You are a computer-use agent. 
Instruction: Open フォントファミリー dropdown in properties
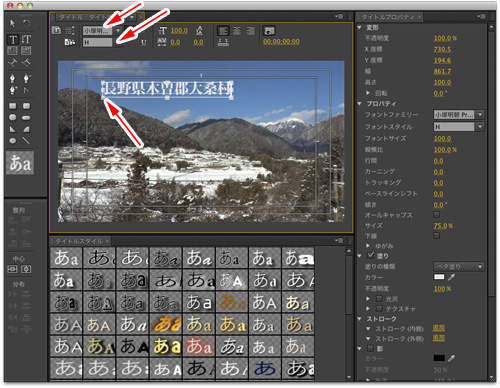458,115
